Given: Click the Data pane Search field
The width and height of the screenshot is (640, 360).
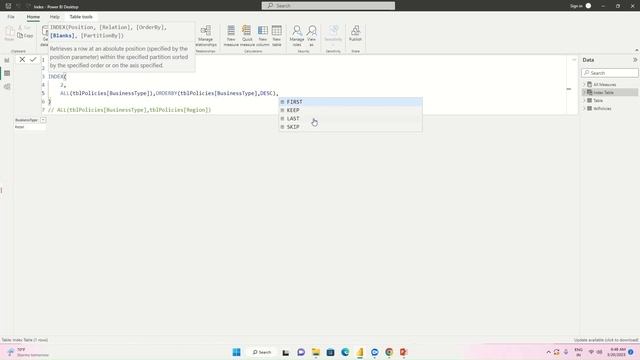Looking at the screenshot, I should 610,73.
